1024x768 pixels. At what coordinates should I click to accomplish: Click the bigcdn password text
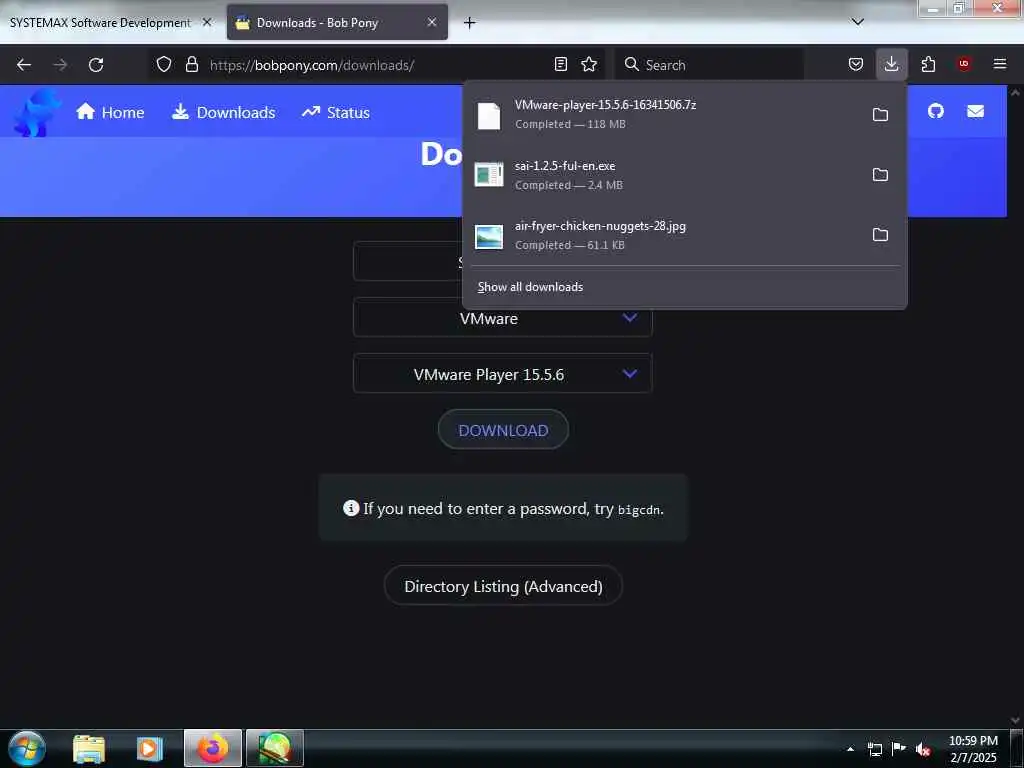tap(639, 509)
